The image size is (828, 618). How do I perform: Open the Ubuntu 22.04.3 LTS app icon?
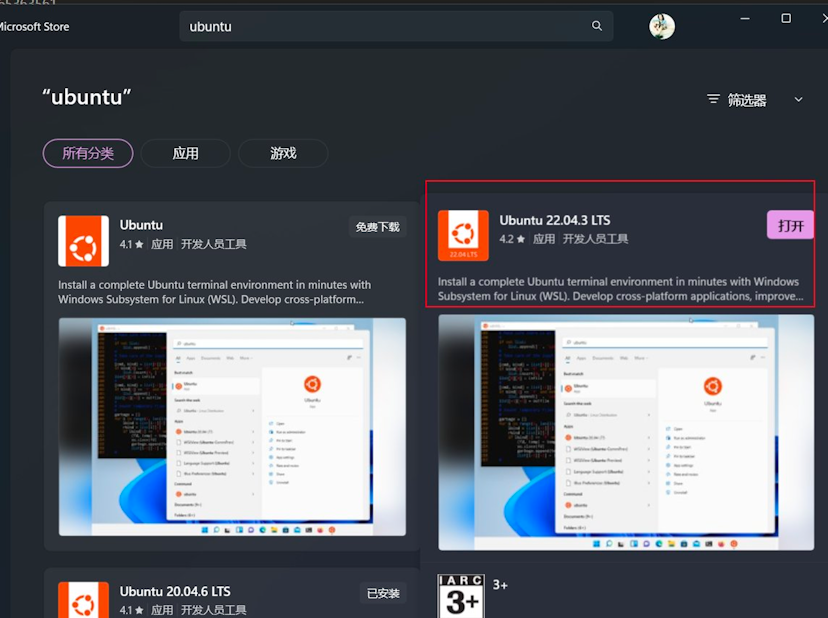click(464, 236)
